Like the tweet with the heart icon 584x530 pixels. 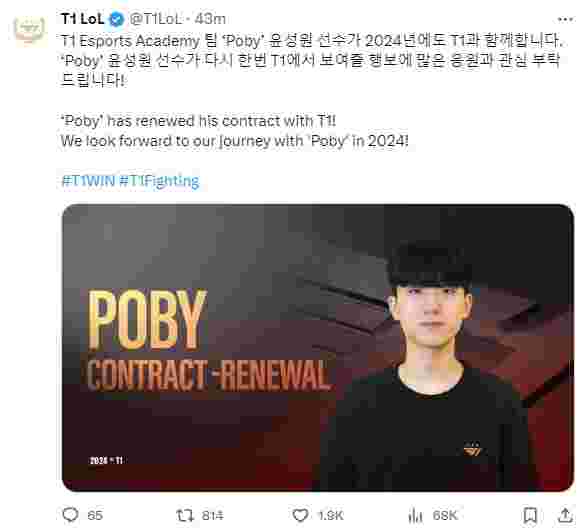tap(300, 515)
